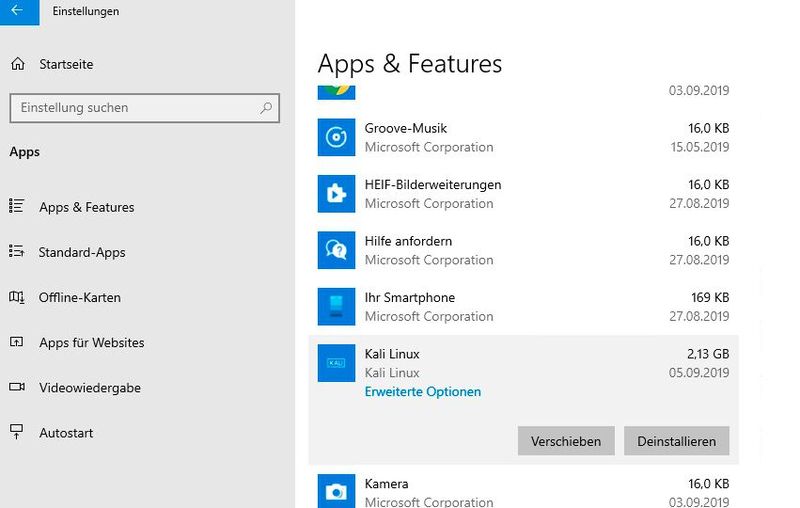This screenshot has height=508, width=800.
Task: Open the Autostart section
Action: pos(66,433)
